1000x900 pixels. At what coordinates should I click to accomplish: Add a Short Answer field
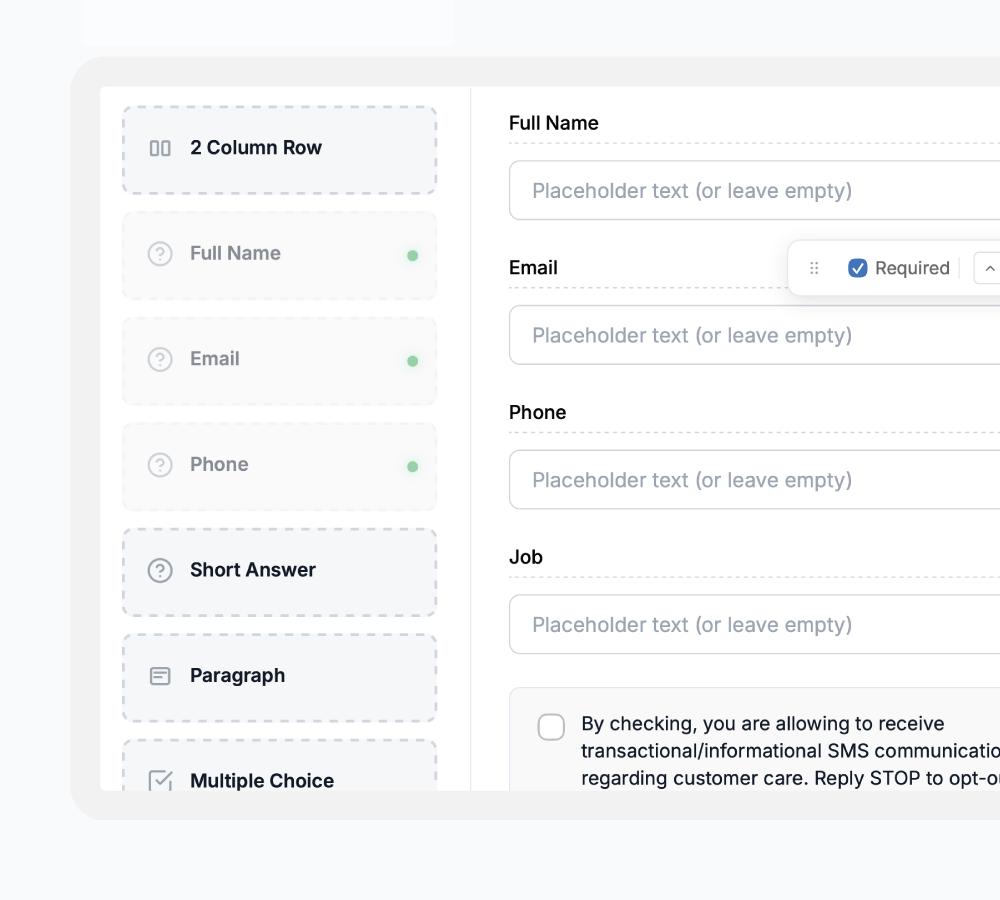(279, 571)
